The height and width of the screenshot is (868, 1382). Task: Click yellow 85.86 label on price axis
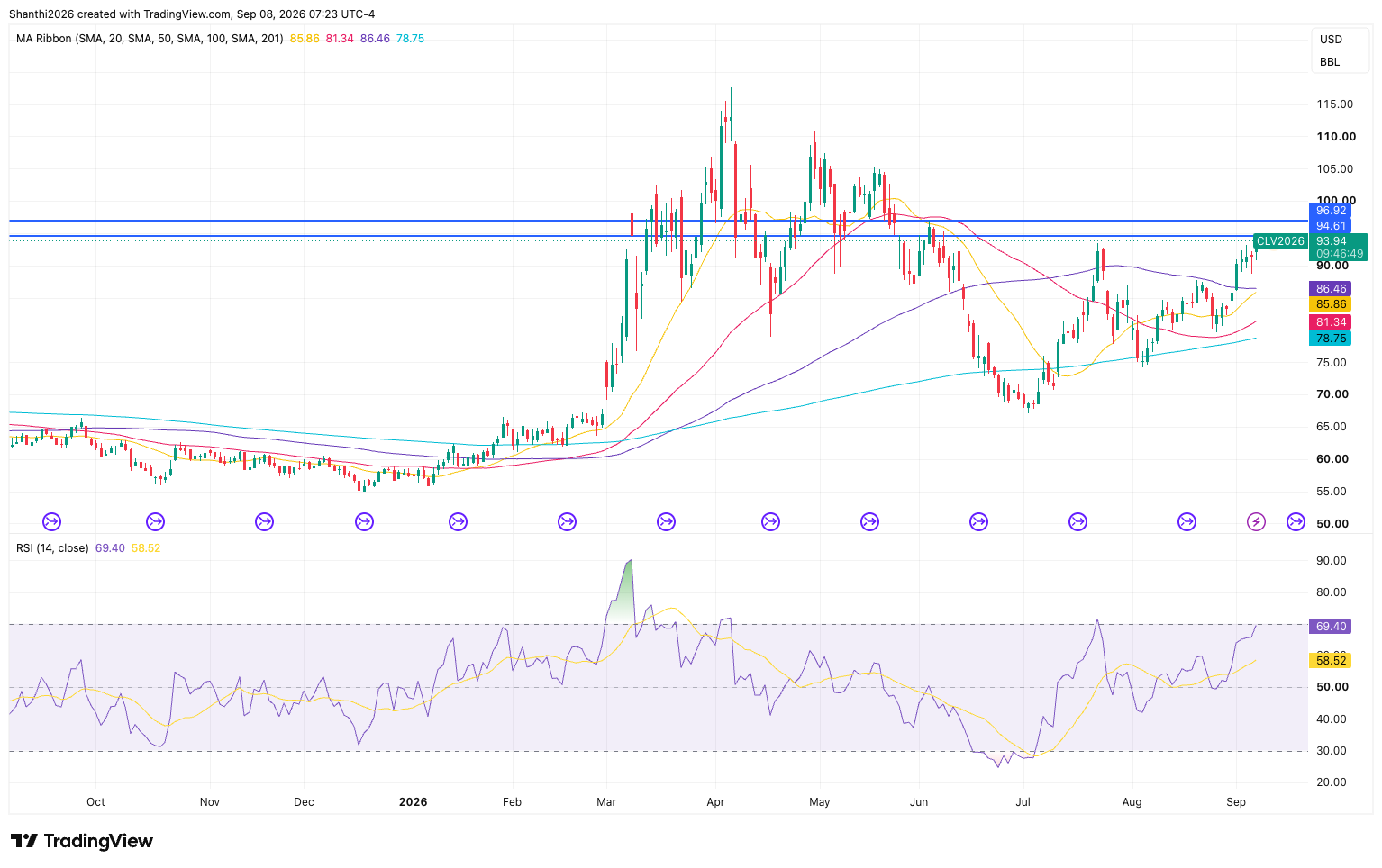1331,304
